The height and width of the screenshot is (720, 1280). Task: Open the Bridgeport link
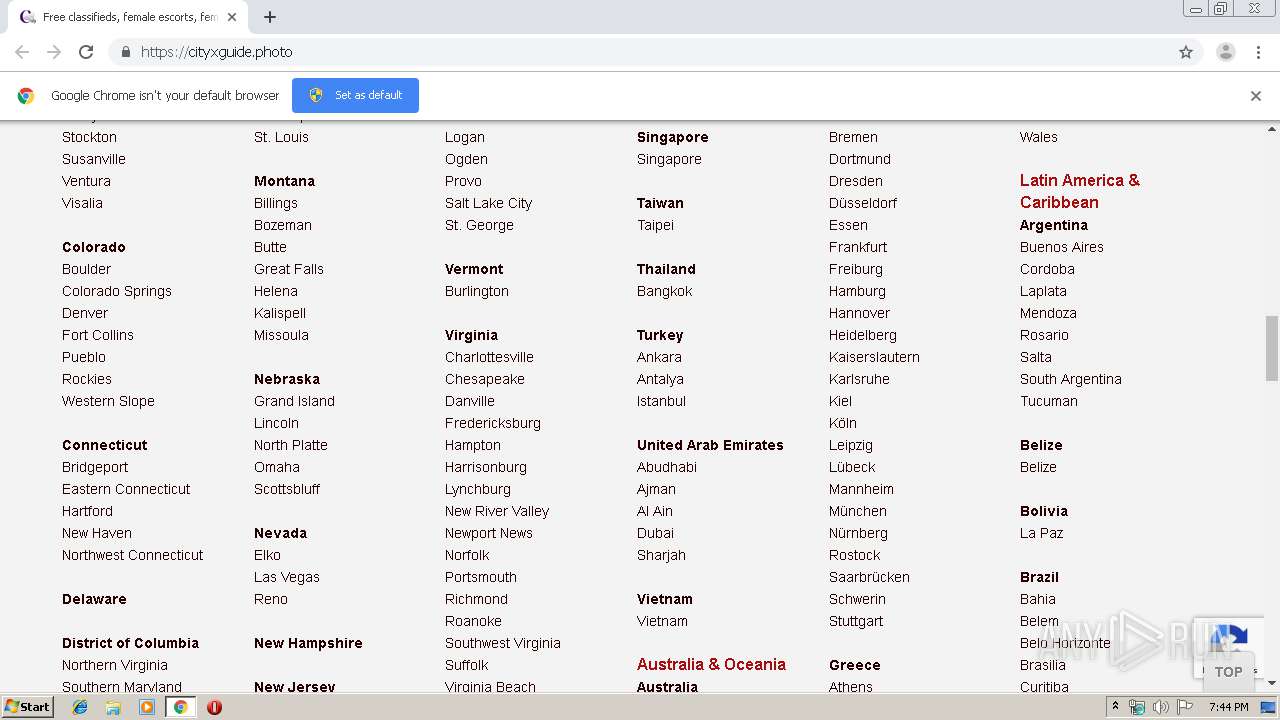(x=95, y=467)
